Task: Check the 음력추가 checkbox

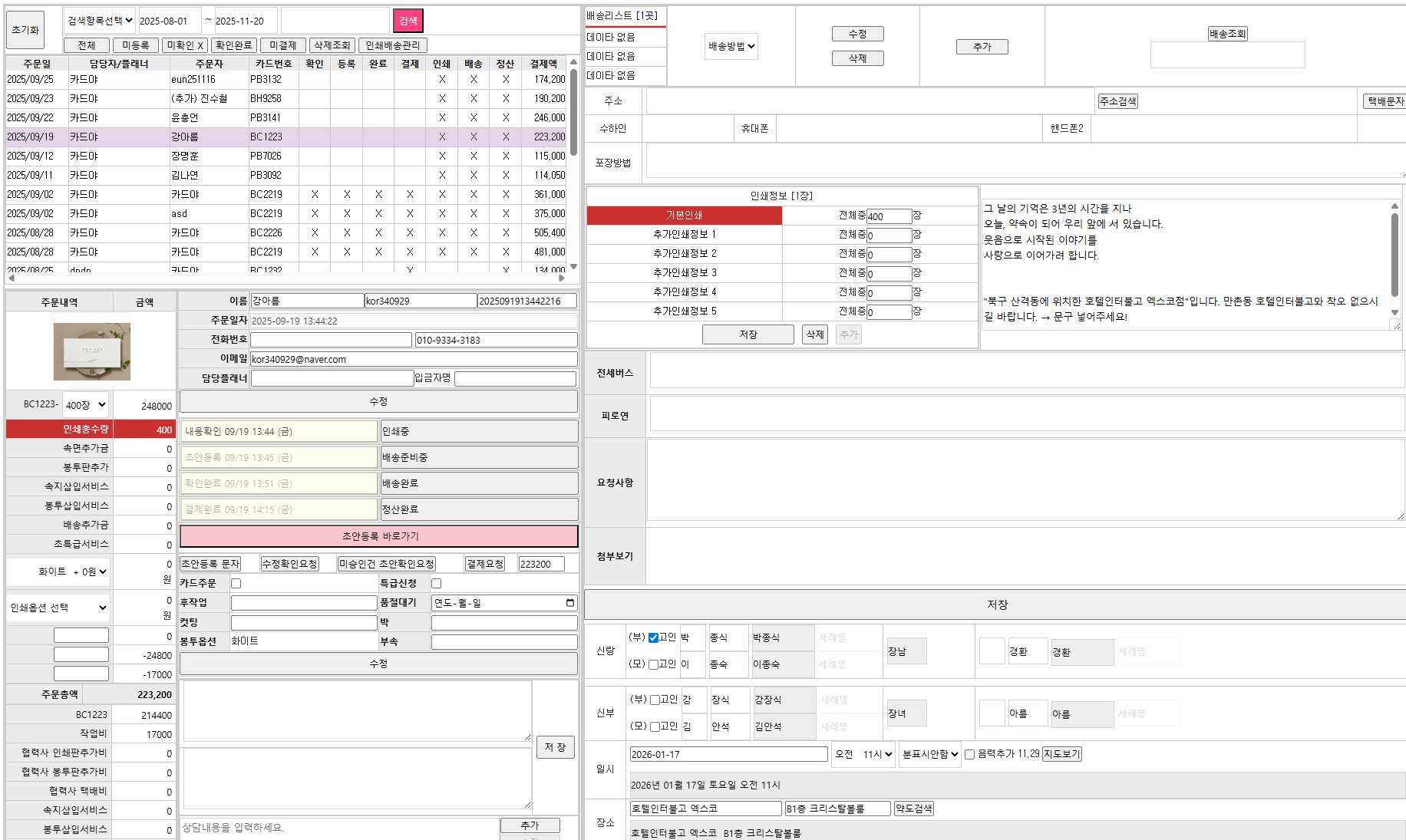Action: pos(969,755)
